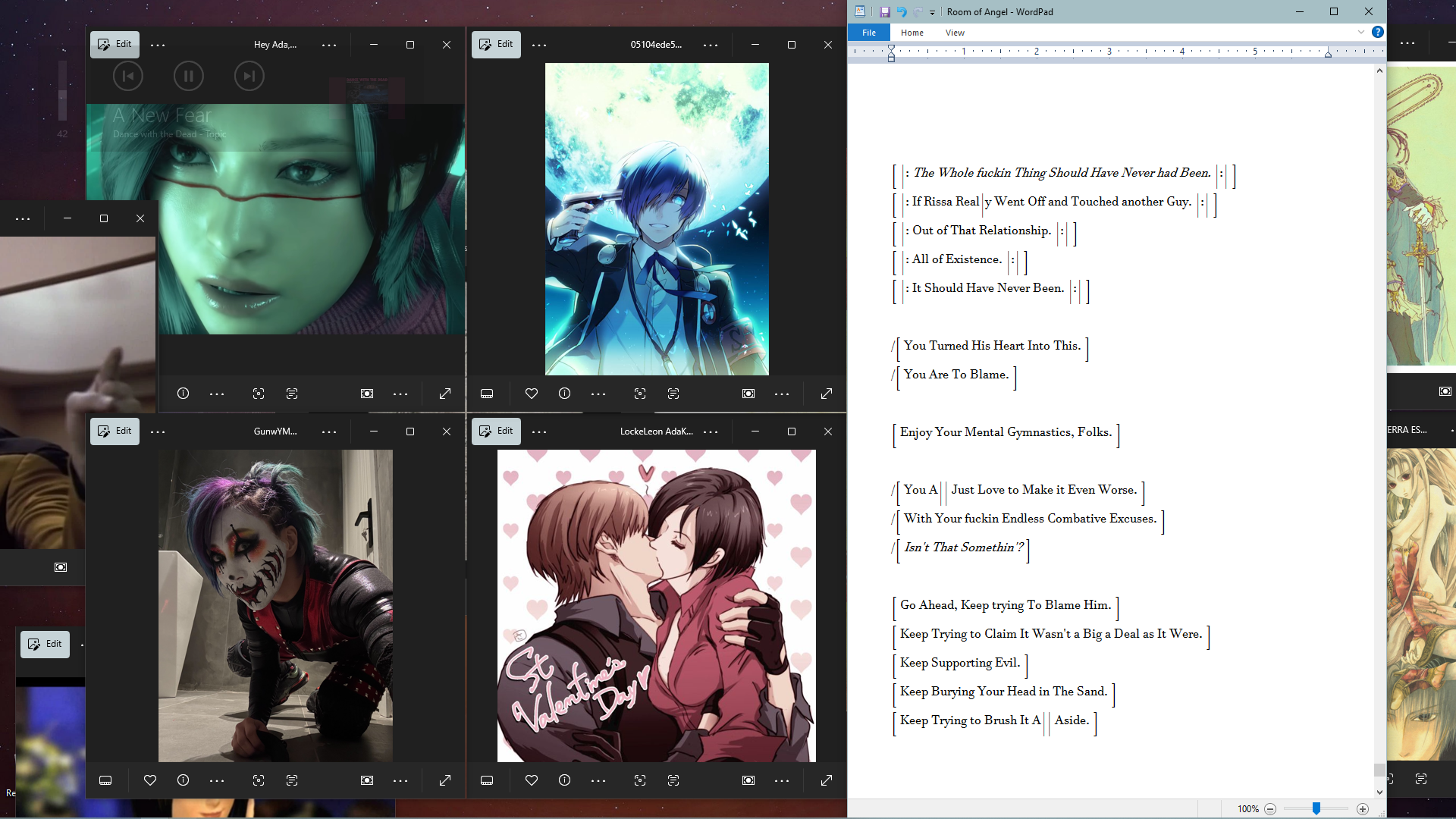This screenshot has width=1456, height=819.
Task: Click Edit button in 05104ede5 window
Action: tap(496, 44)
